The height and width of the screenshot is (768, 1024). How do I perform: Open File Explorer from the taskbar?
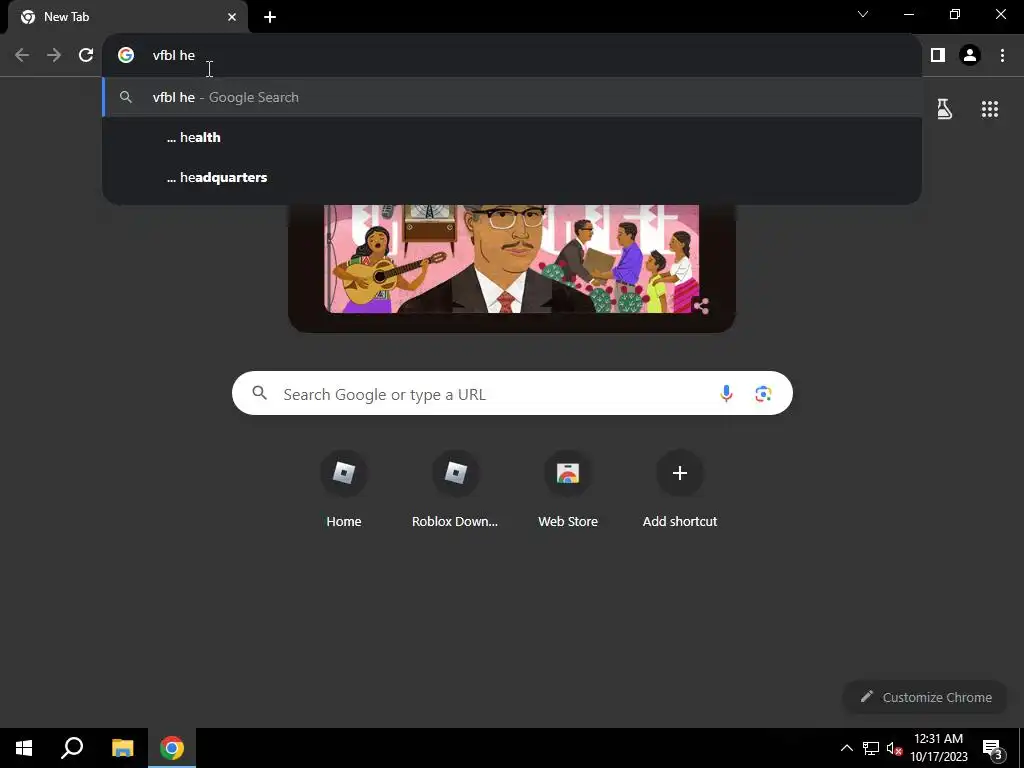122,748
